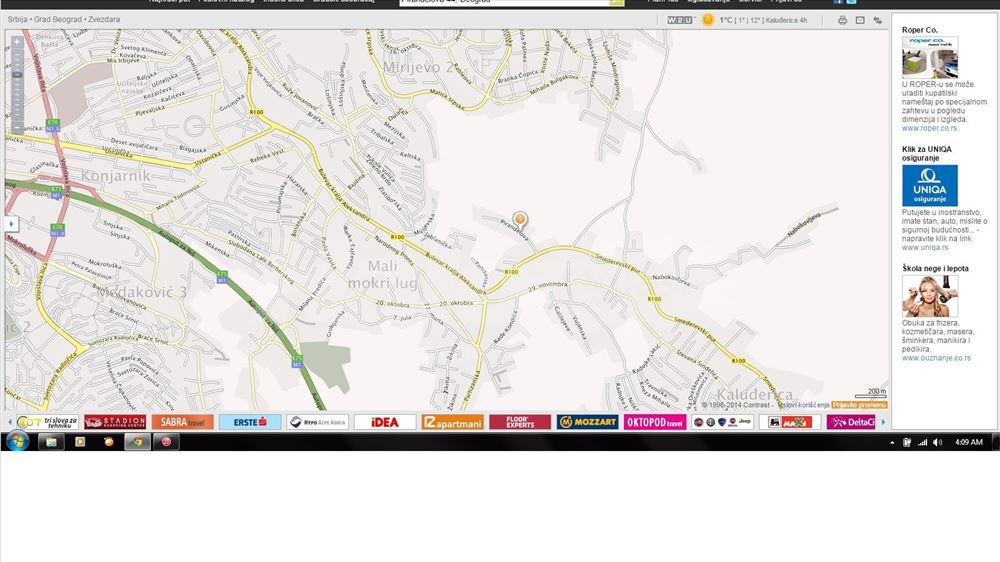Click the UNIQA osiguranje logo

pos(930,186)
